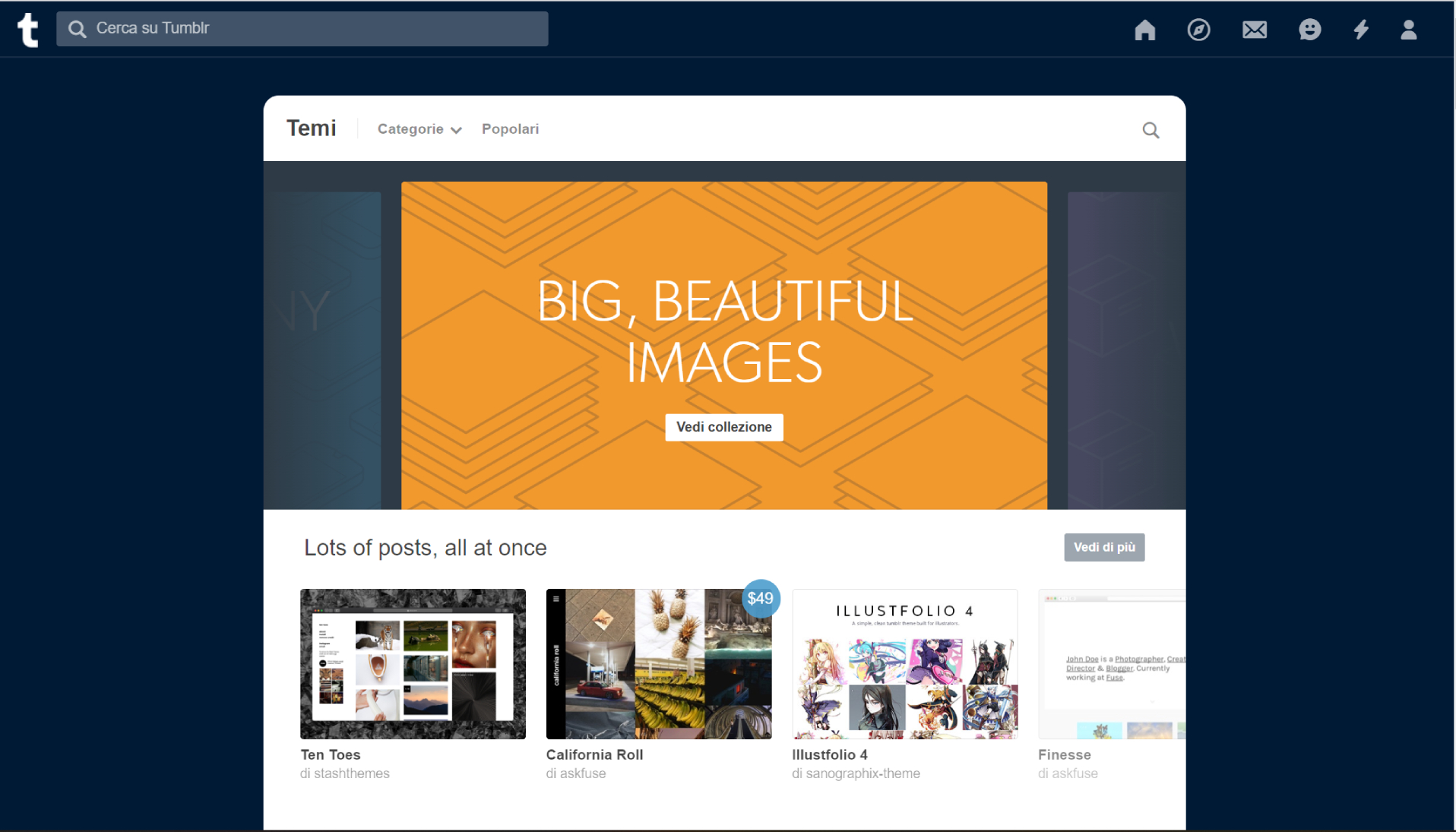Click the Tumblr logo icon
Screen dimensions: 1456x832
click(28, 30)
